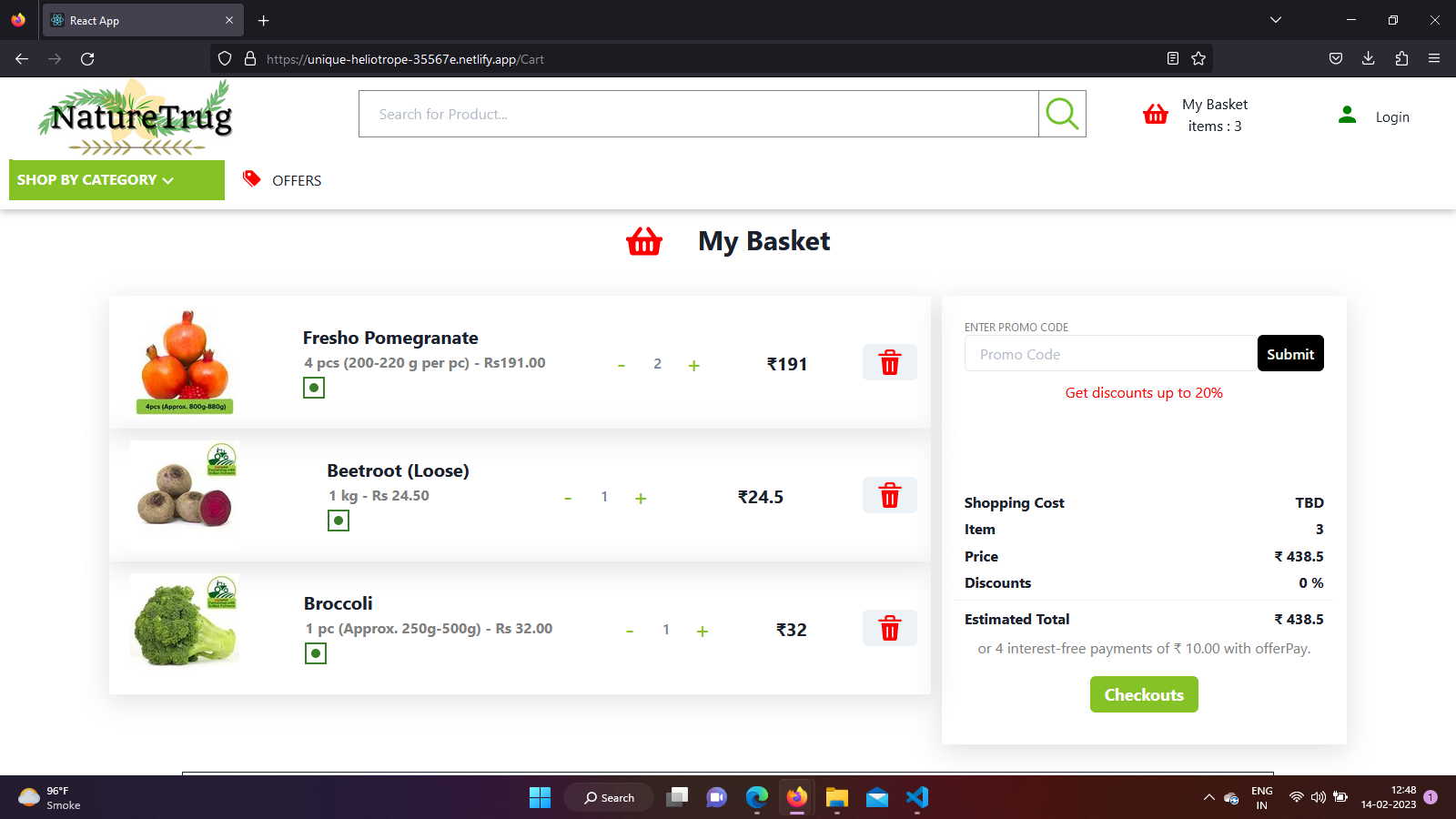Image resolution: width=1456 pixels, height=819 pixels.
Task: Open Windows Start menu
Action: pos(541,797)
